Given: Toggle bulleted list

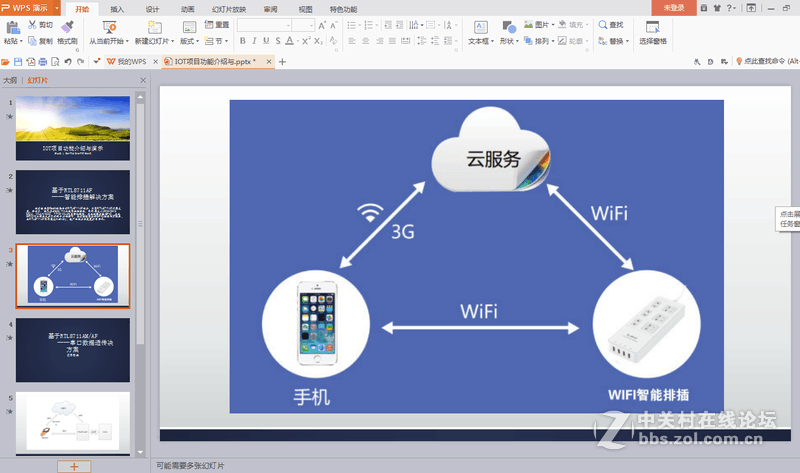Looking at the screenshot, I should point(352,25).
